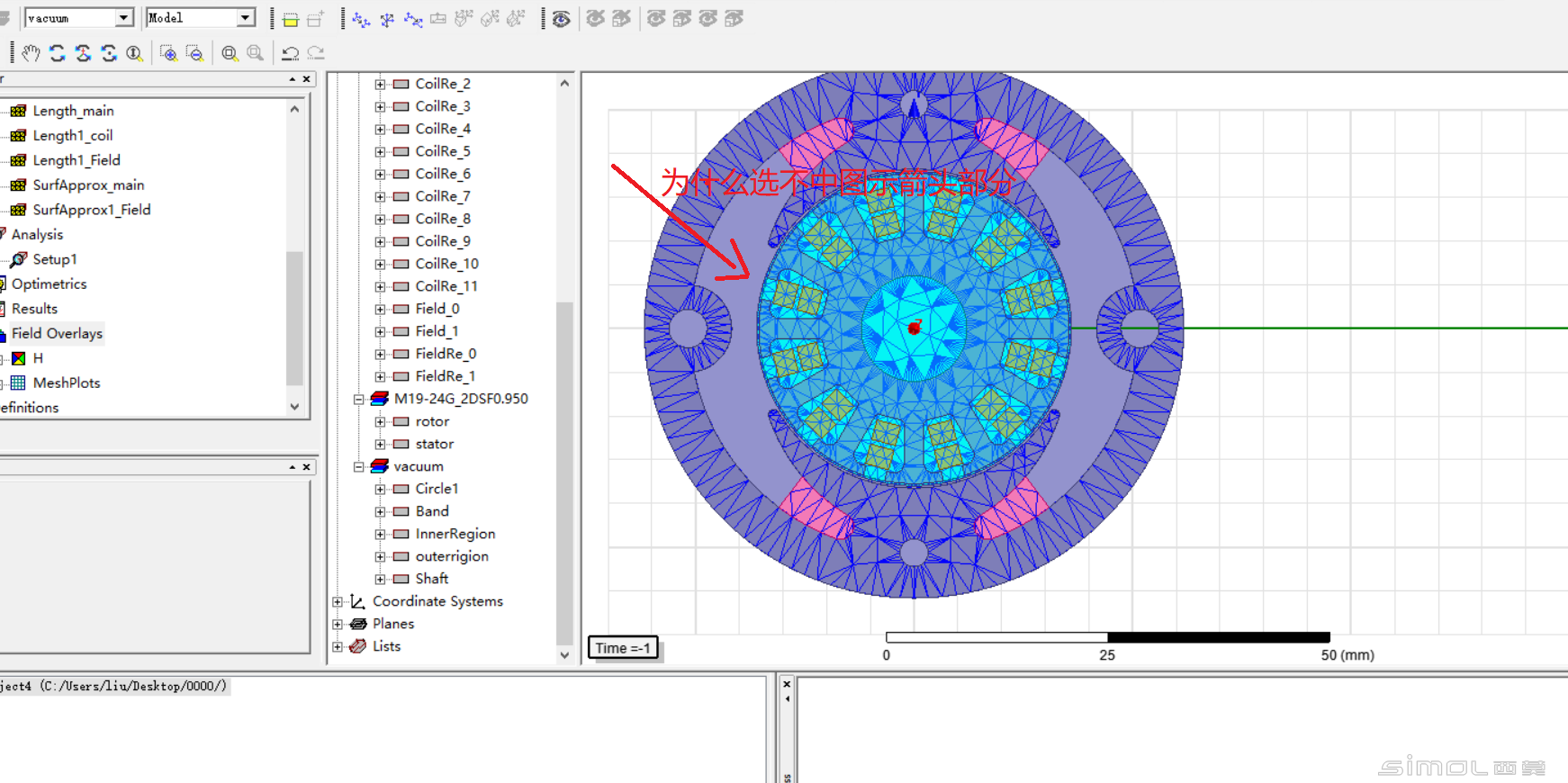
Task: Click the Fit All magnifier icon
Action: coord(230,53)
